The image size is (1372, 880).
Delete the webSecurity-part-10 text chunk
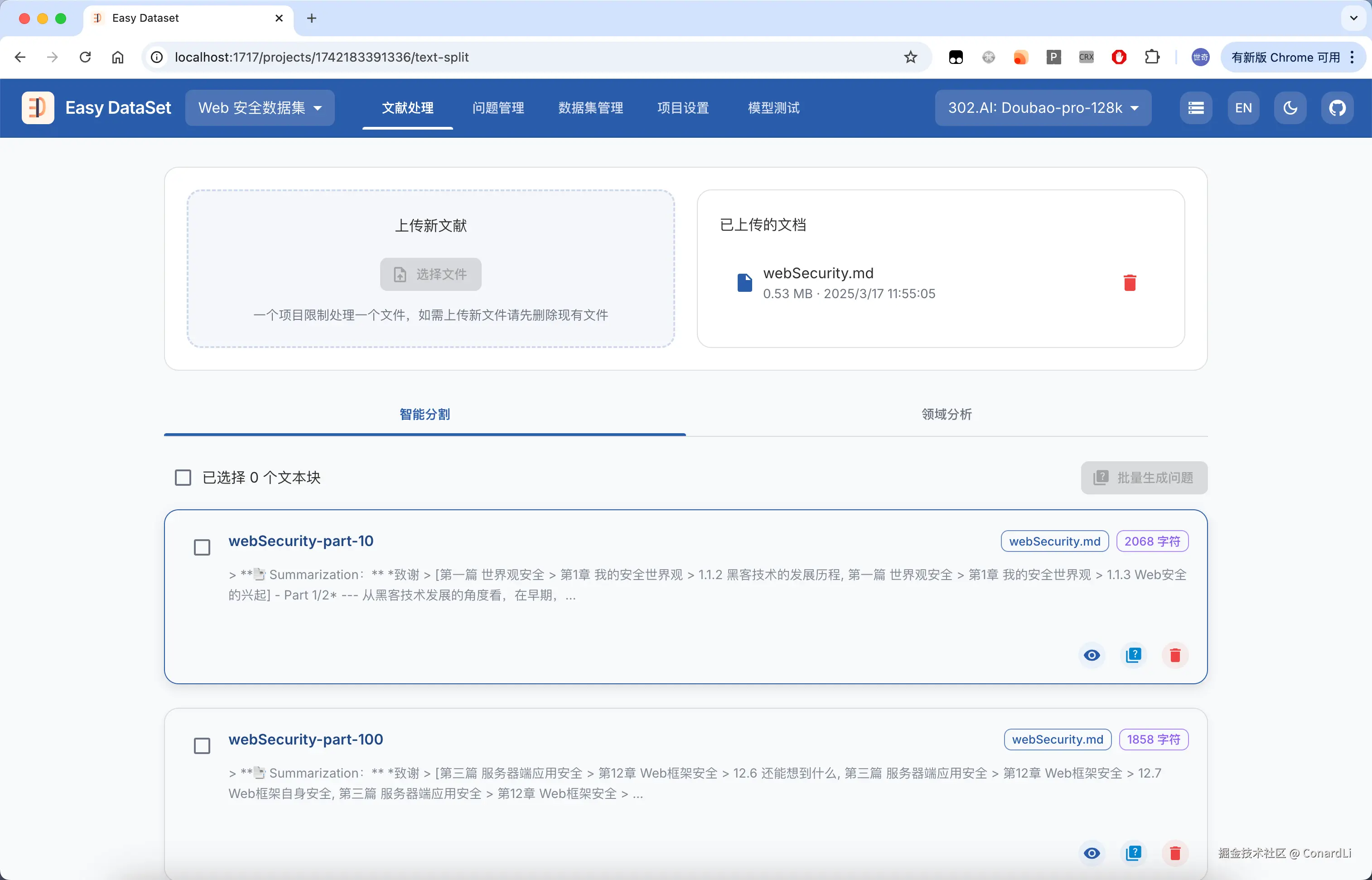tap(1175, 655)
